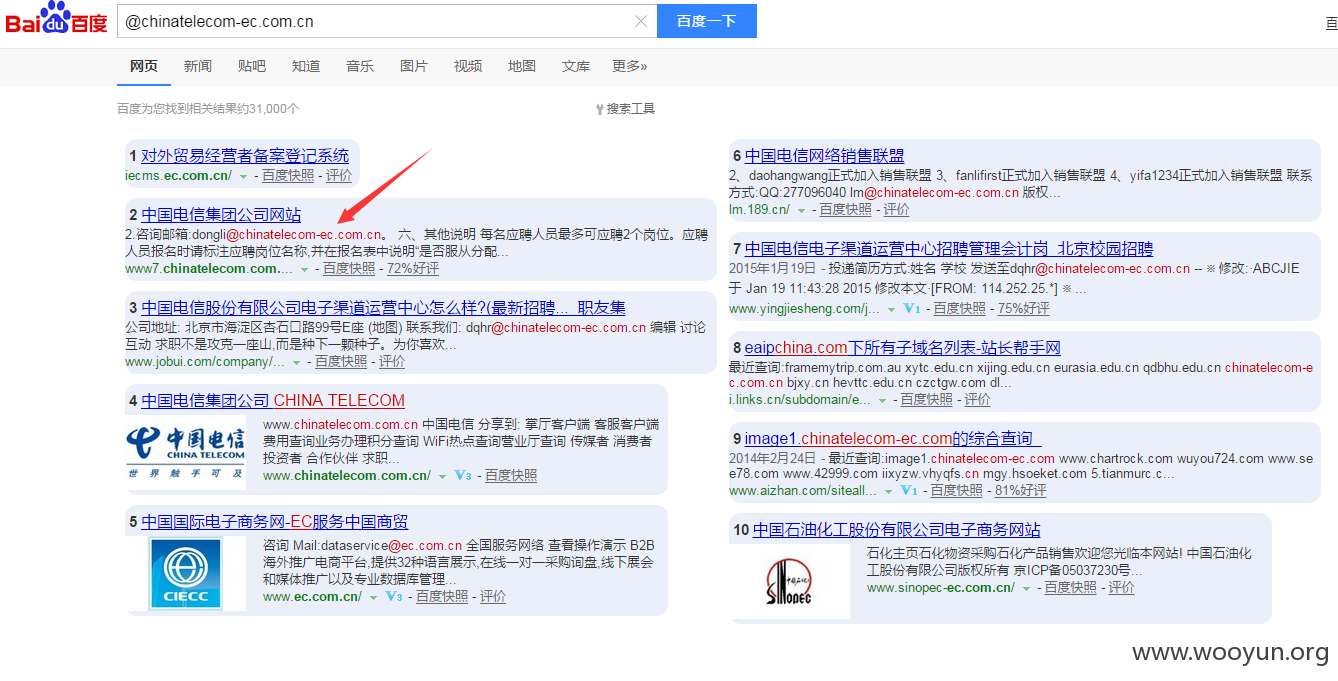Open 百度快照 for www.jobui.com result
Viewport: 1338px width, 681px height.
[341, 362]
